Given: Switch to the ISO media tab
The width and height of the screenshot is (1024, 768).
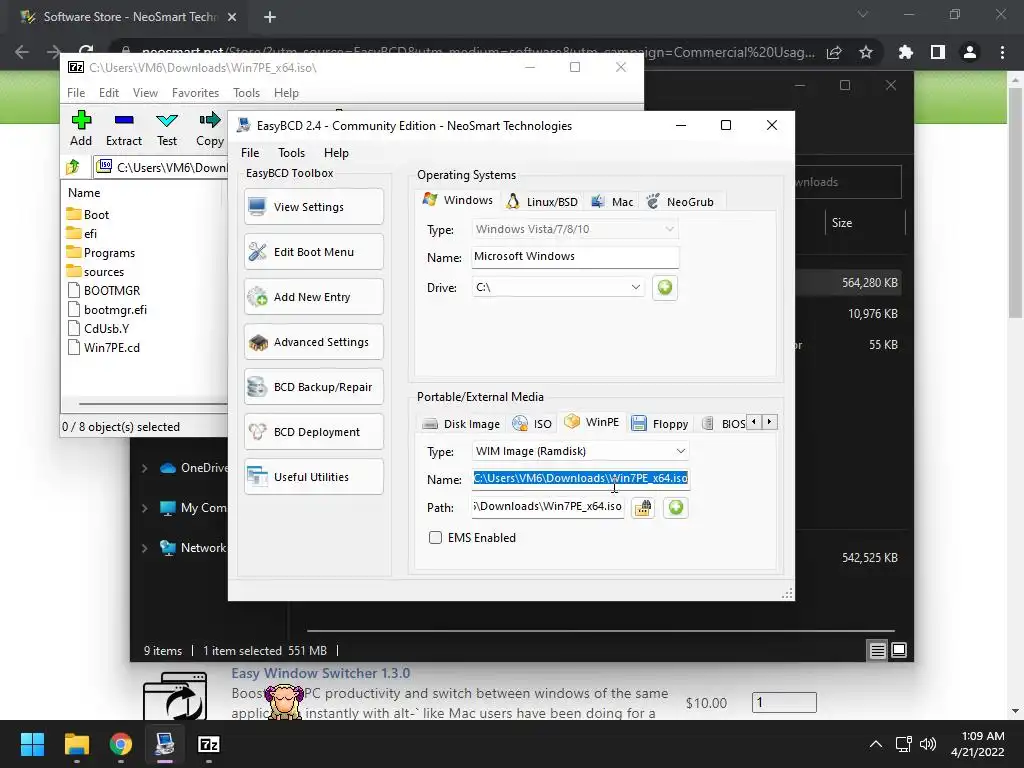Looking at the screenshot, I should pos(532,424).
